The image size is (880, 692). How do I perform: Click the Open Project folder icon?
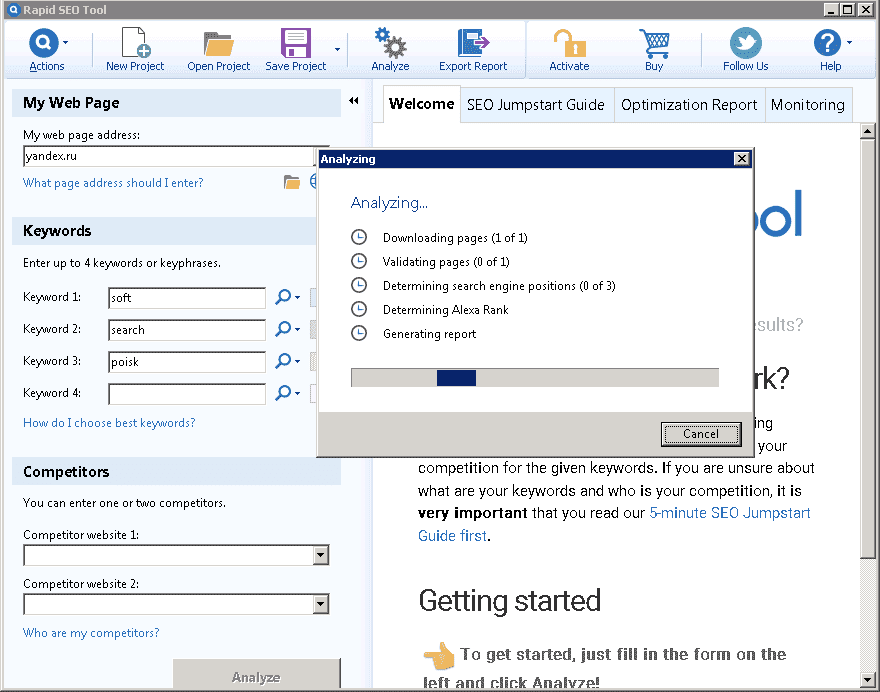[x=218, y=44]
